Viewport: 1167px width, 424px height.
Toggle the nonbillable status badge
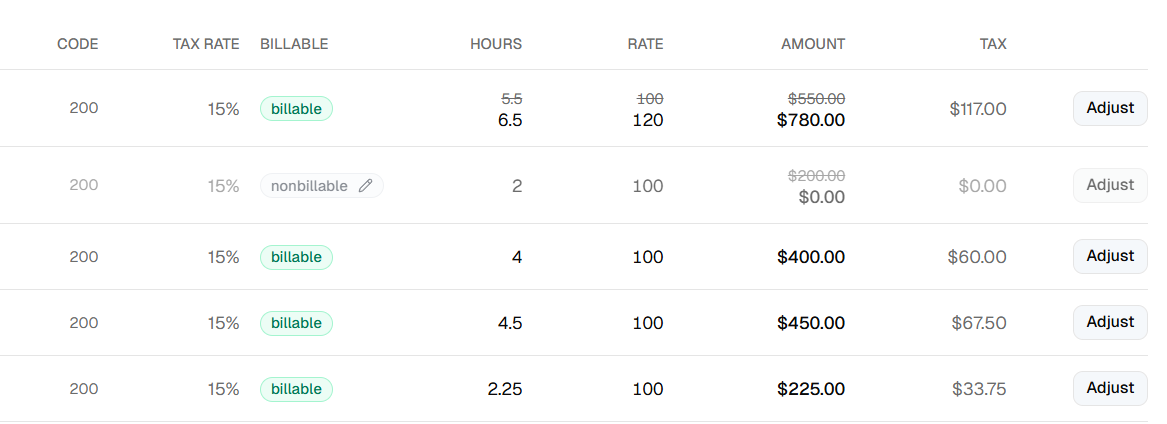tap(322, 186)
